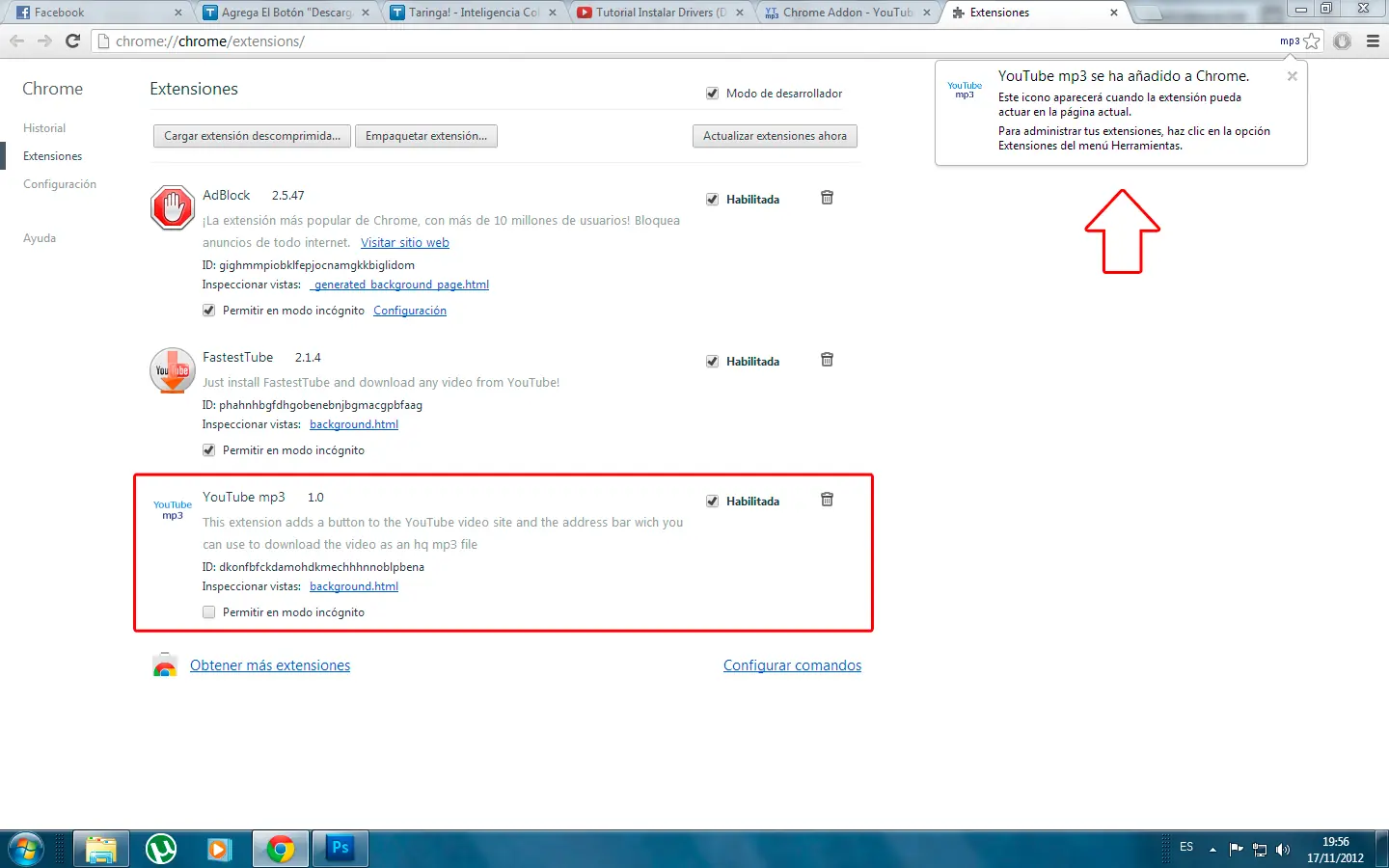Click the AdBlock stop-hand logo
This screenshot has width=1389, height=868.
point(173,207)
